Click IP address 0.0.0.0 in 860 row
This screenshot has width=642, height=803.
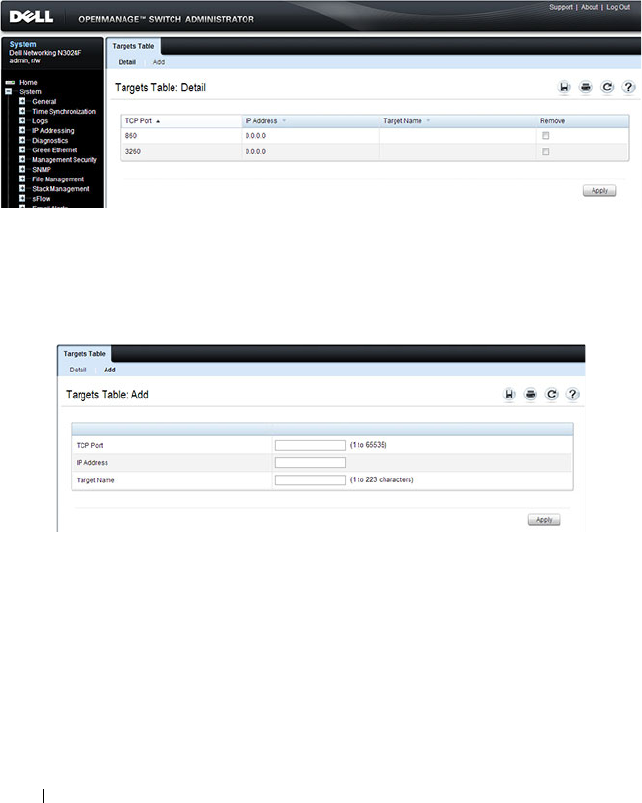click(x=255, y=136)
